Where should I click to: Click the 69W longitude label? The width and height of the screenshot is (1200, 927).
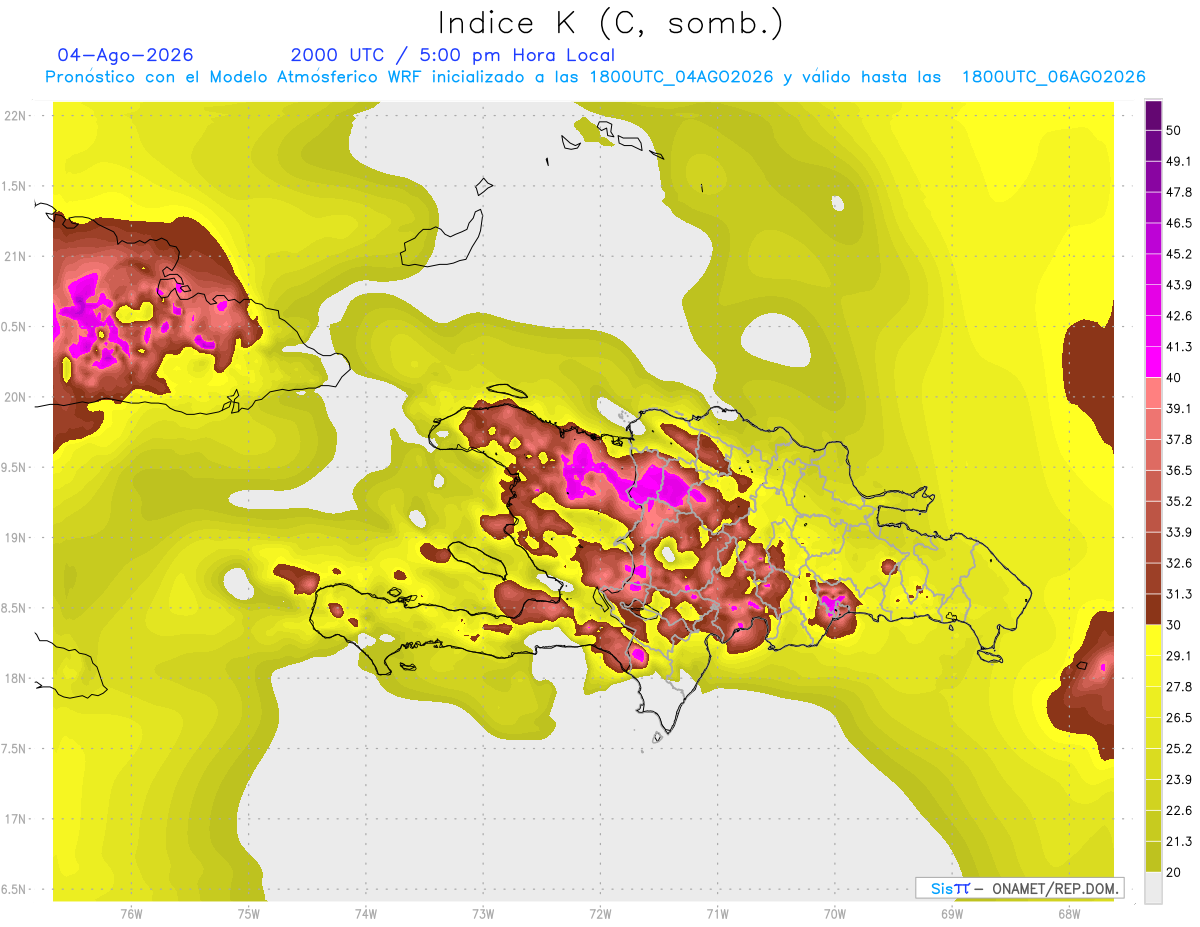(952, 914)
